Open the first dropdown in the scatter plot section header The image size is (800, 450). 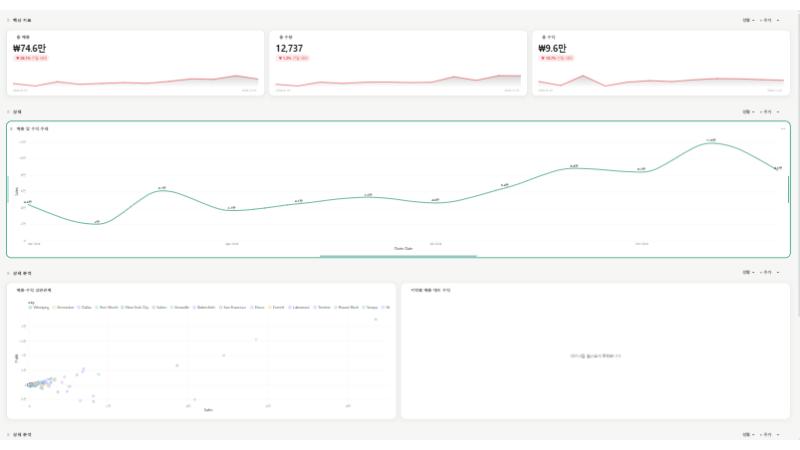[748, 272]
